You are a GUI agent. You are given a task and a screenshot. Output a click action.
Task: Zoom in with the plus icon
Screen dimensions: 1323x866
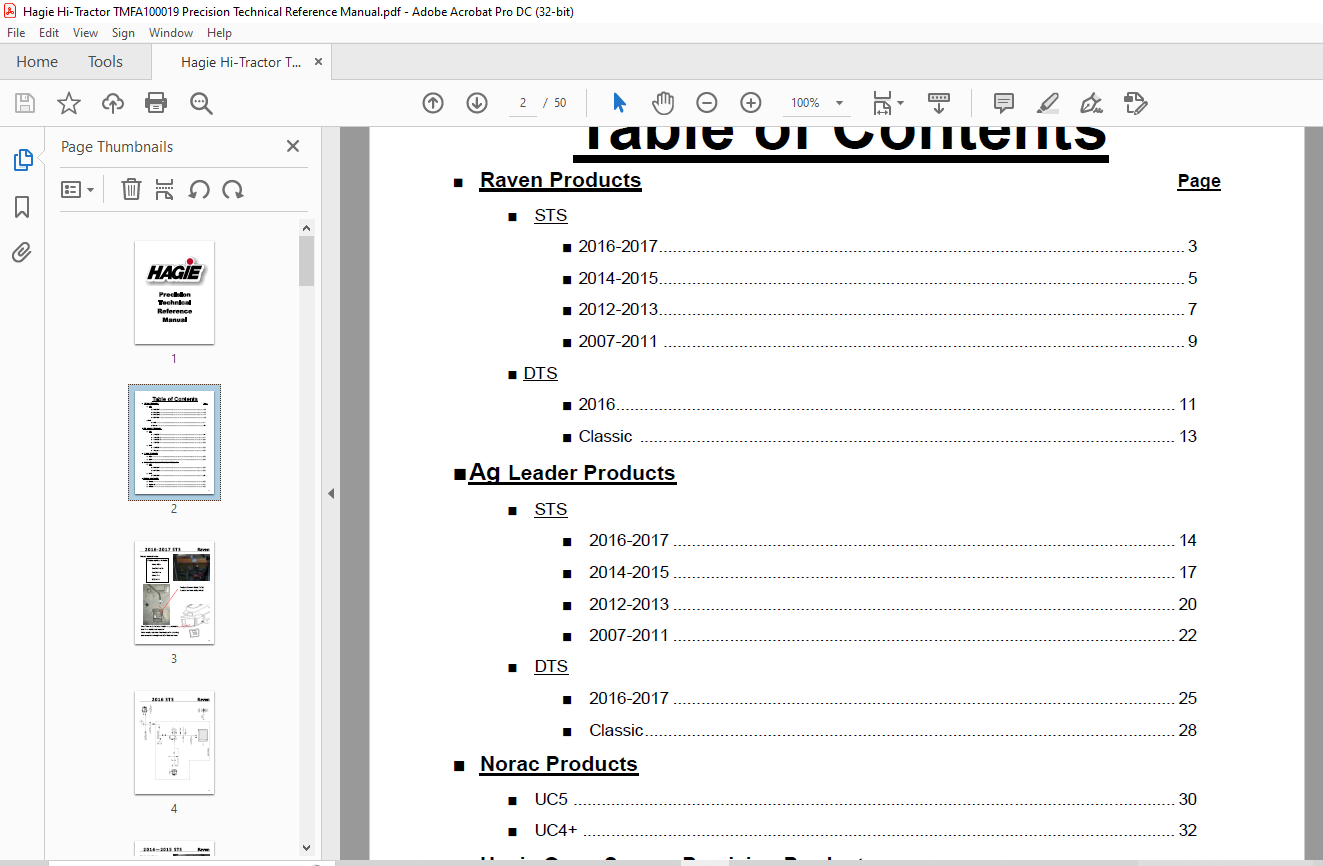[751, 103]
